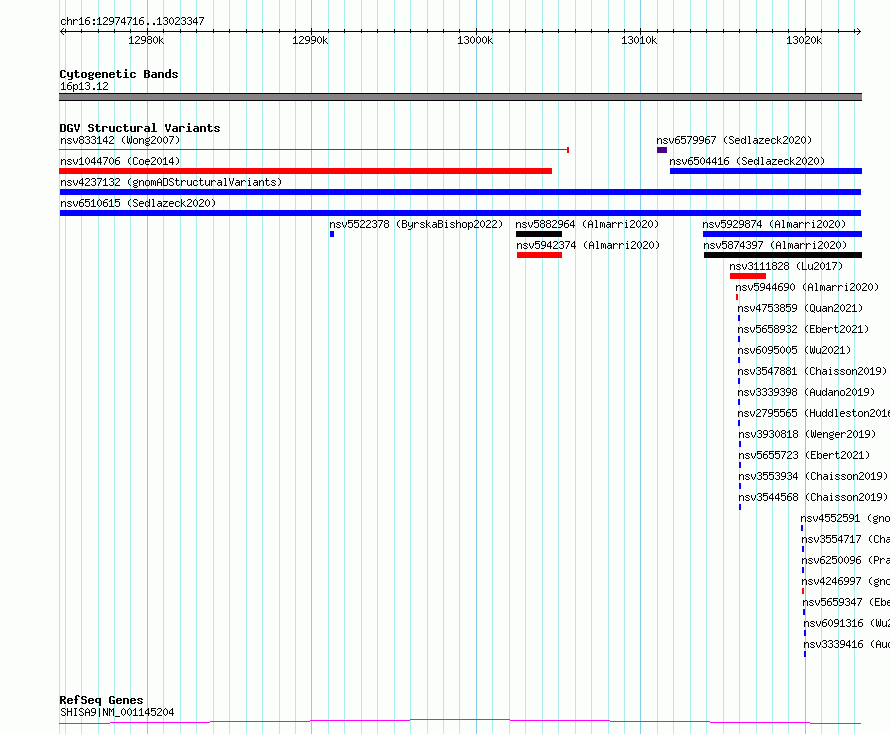Open the nsv3553934 (Chaisson2019) label
This screenshot has width=890, height=734.
813,476
